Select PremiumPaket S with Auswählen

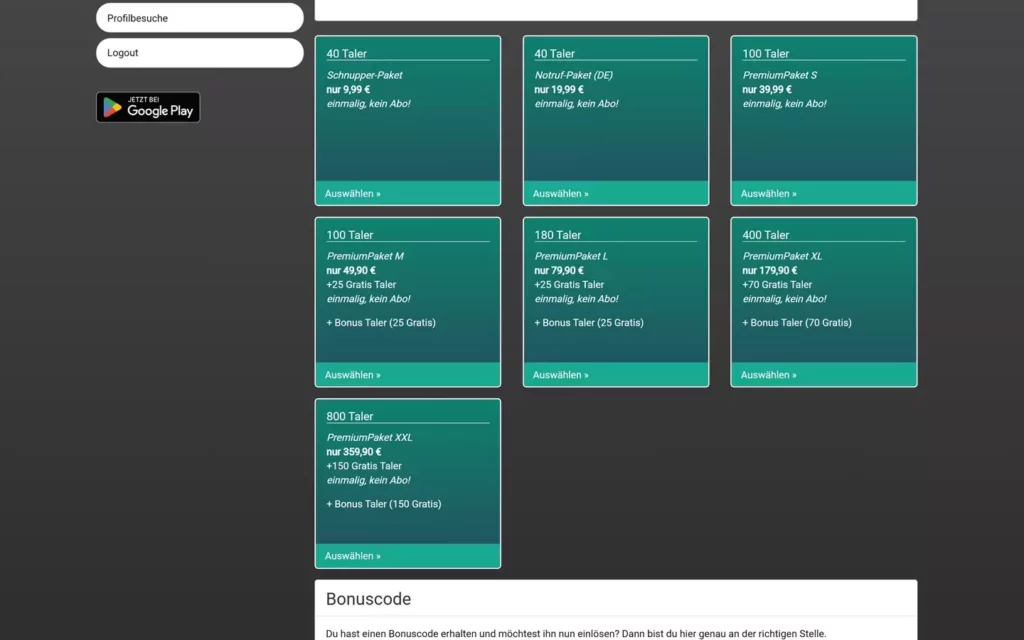(768, 193)
